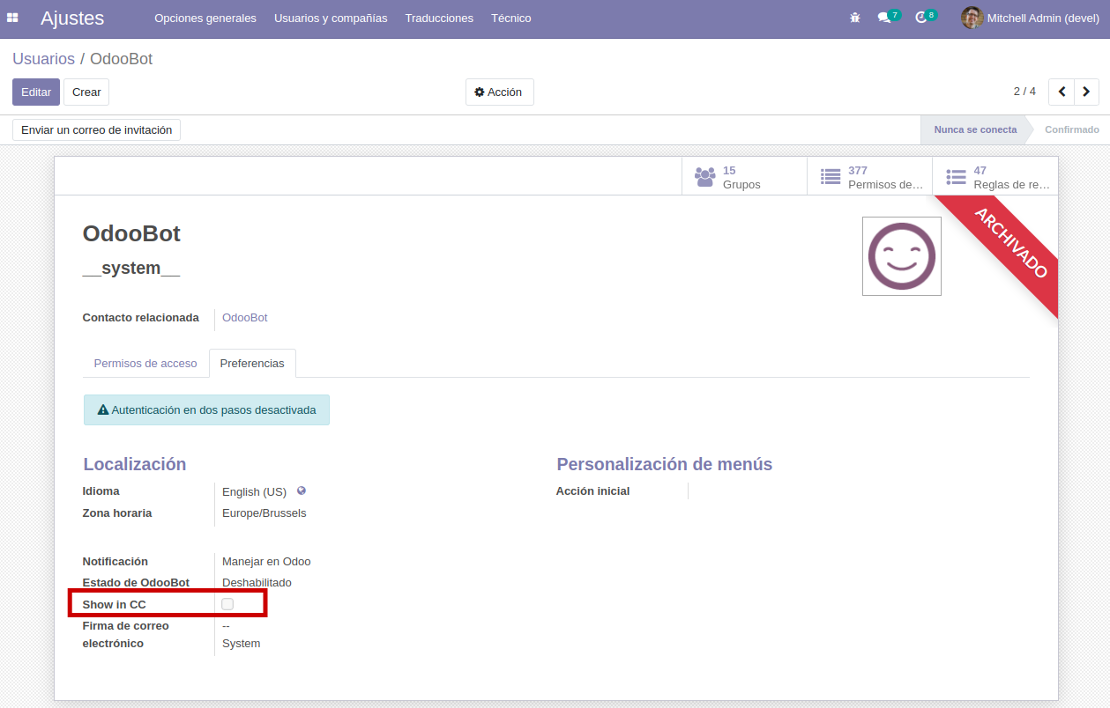1110x708 pixels.
Task: Click the Manejar en Odoo value
Action: pos(266,561)
